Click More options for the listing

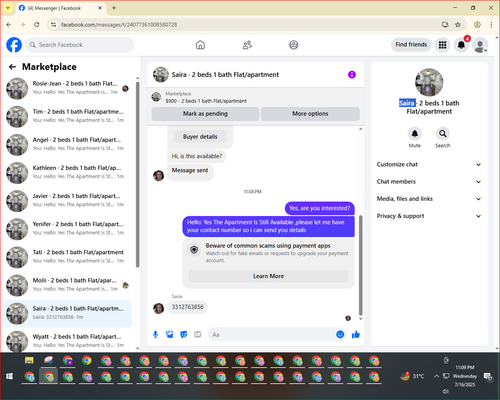(310, 114)
